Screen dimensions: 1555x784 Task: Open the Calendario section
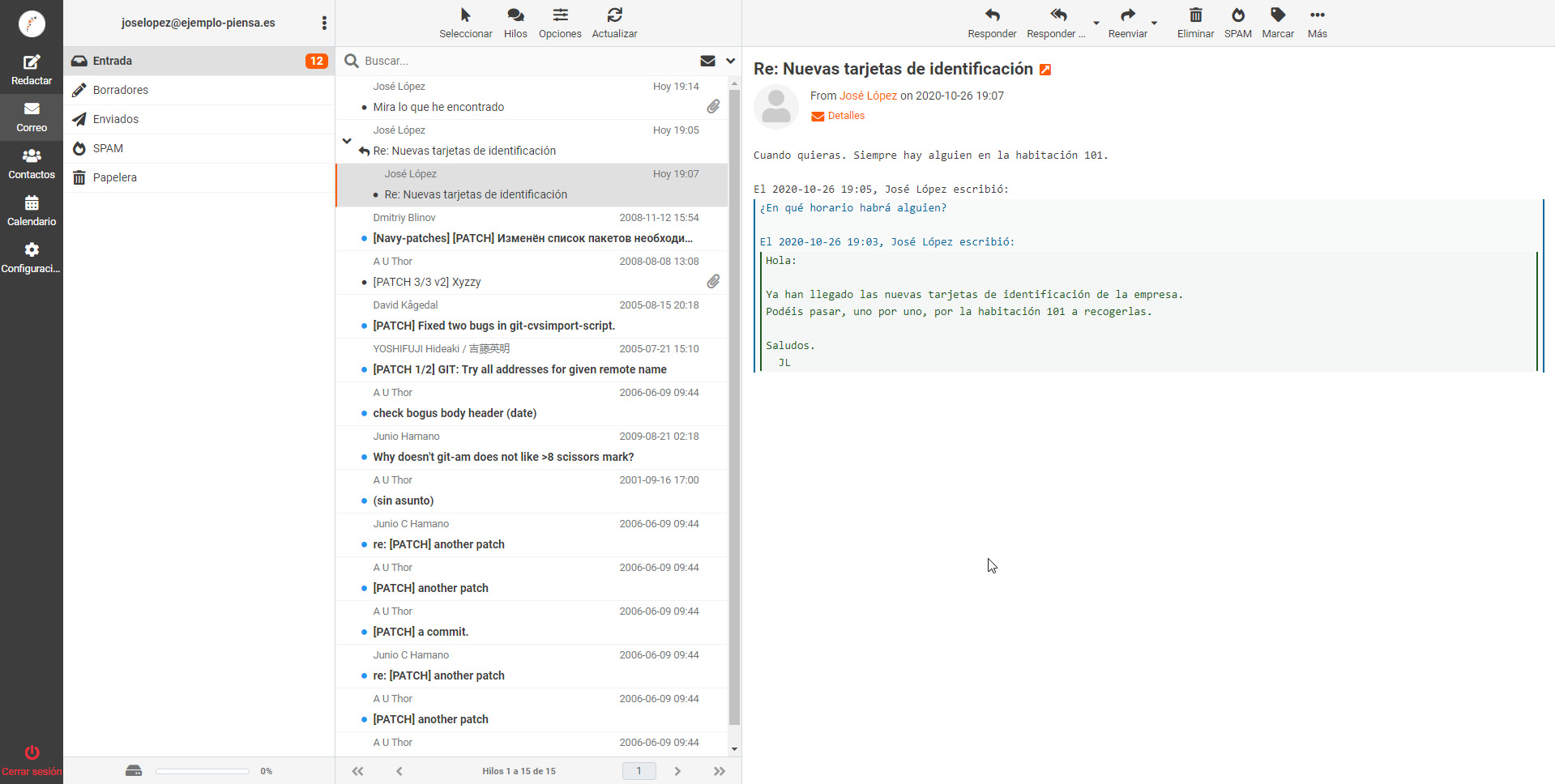coord(32,211)
